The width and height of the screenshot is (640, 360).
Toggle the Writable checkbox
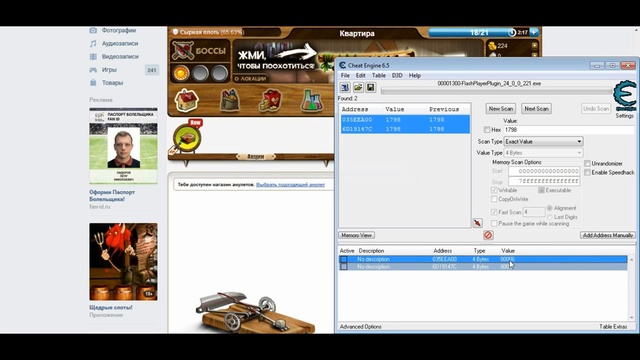(x=494, y=190)
